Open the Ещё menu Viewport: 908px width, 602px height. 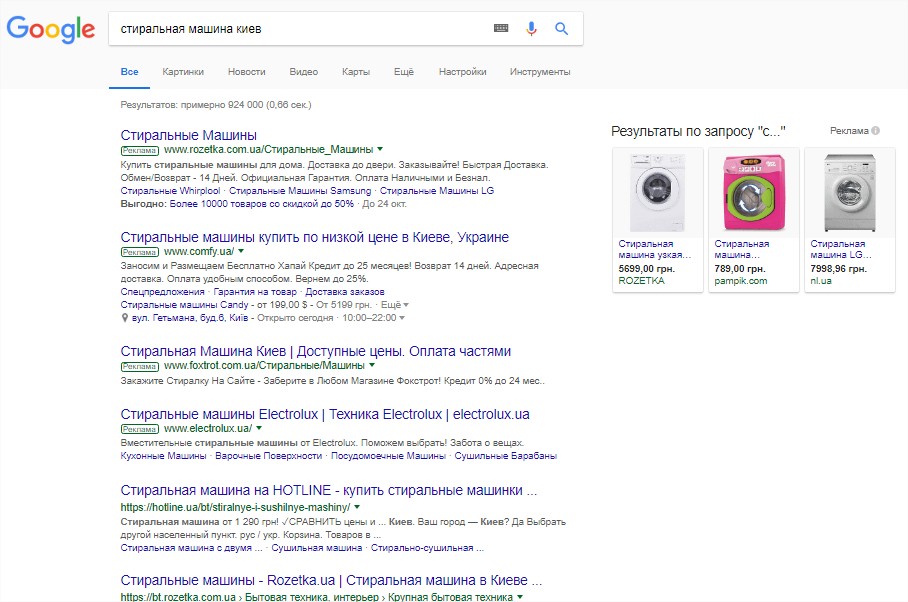coord(404,72)
